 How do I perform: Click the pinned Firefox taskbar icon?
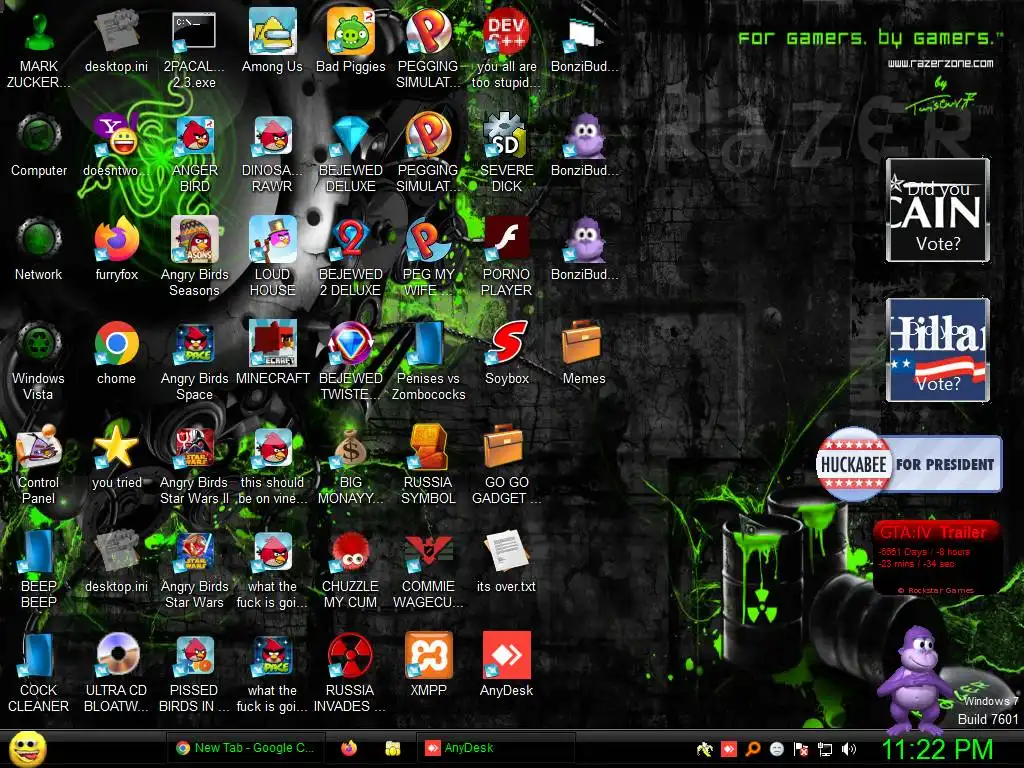pos(349,748)
